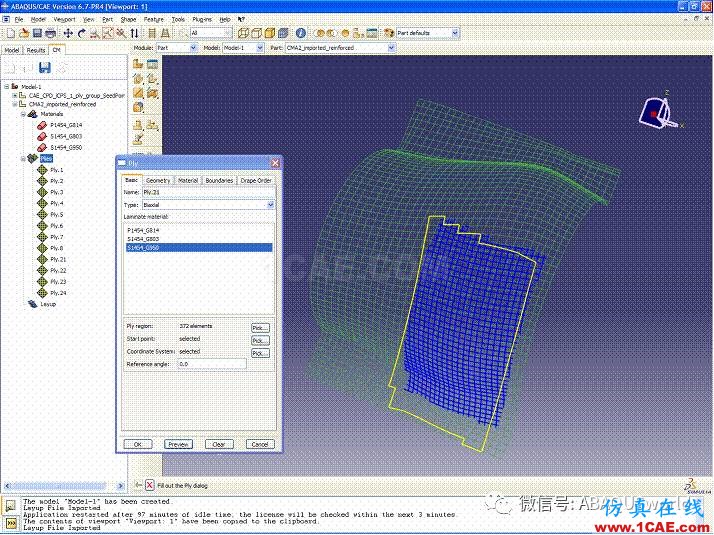Viewport: 714px width, 535px height.
Task: Select the Magnify view tool
Action: [95, 33]
